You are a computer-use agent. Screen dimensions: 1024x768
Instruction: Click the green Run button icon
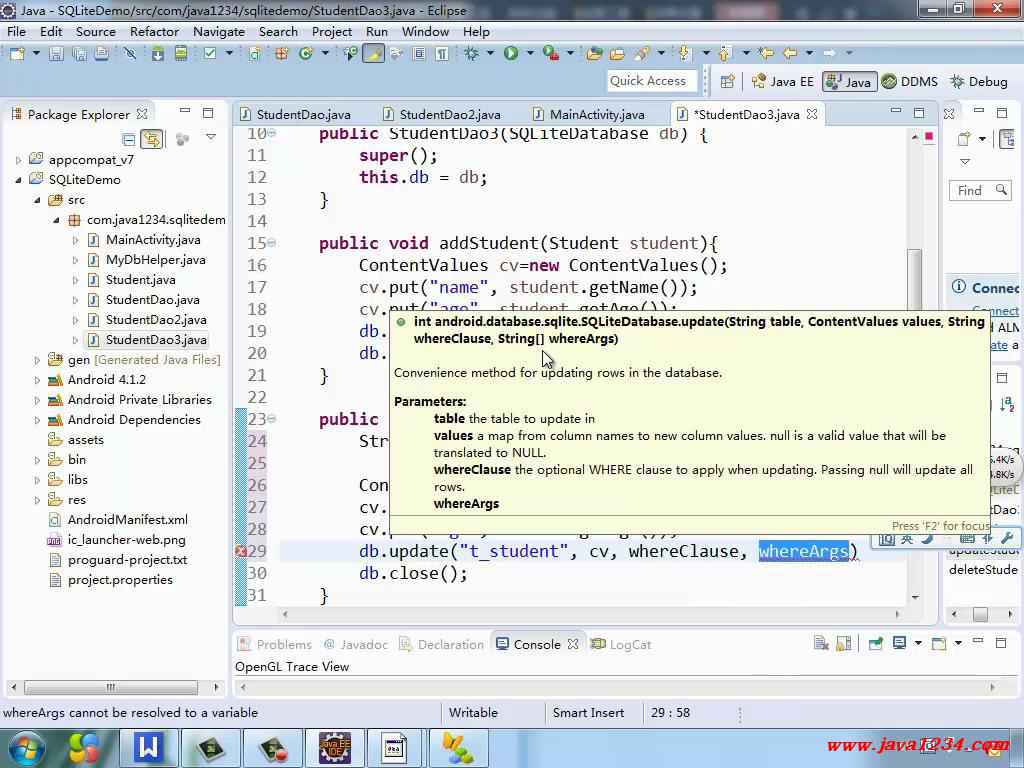point(511,54)
